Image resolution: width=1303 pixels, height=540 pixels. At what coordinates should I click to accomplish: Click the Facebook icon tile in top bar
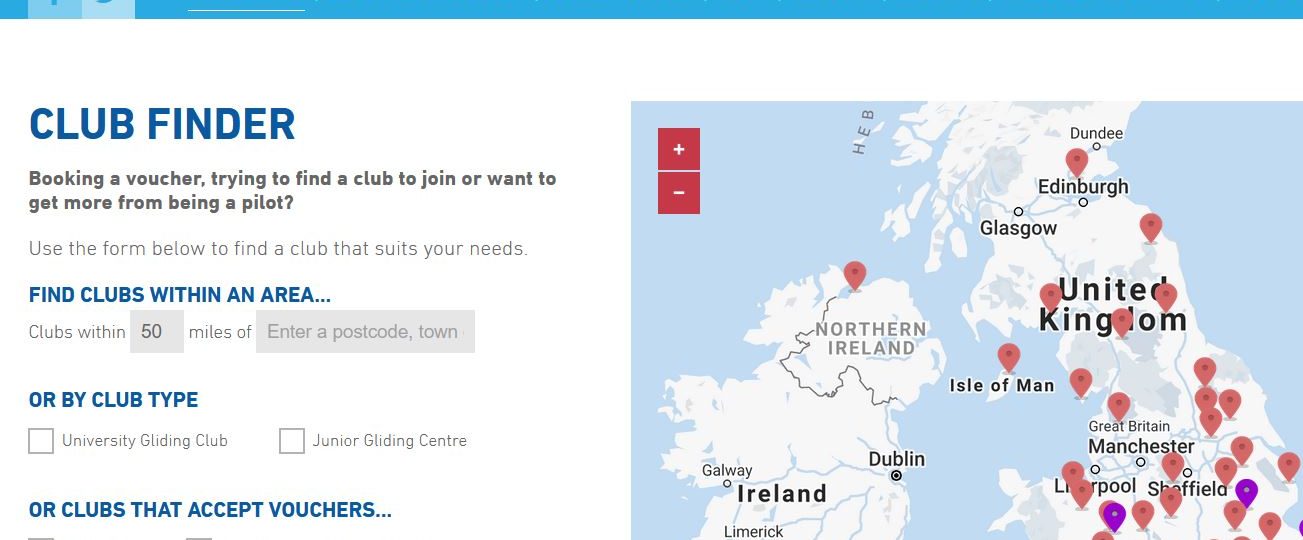tap(54, 9)
